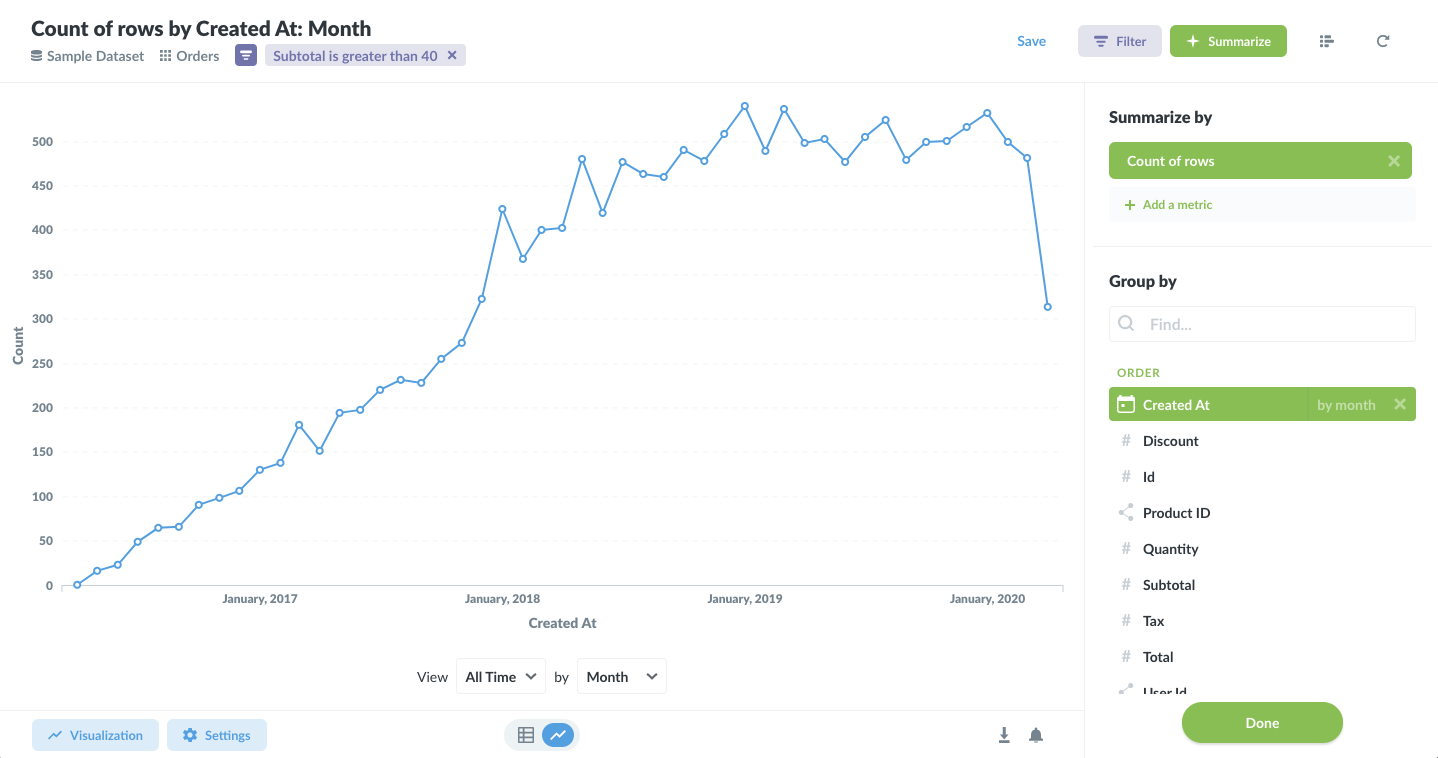
Task: Download the full results icon
Action: pos(1004,735)
